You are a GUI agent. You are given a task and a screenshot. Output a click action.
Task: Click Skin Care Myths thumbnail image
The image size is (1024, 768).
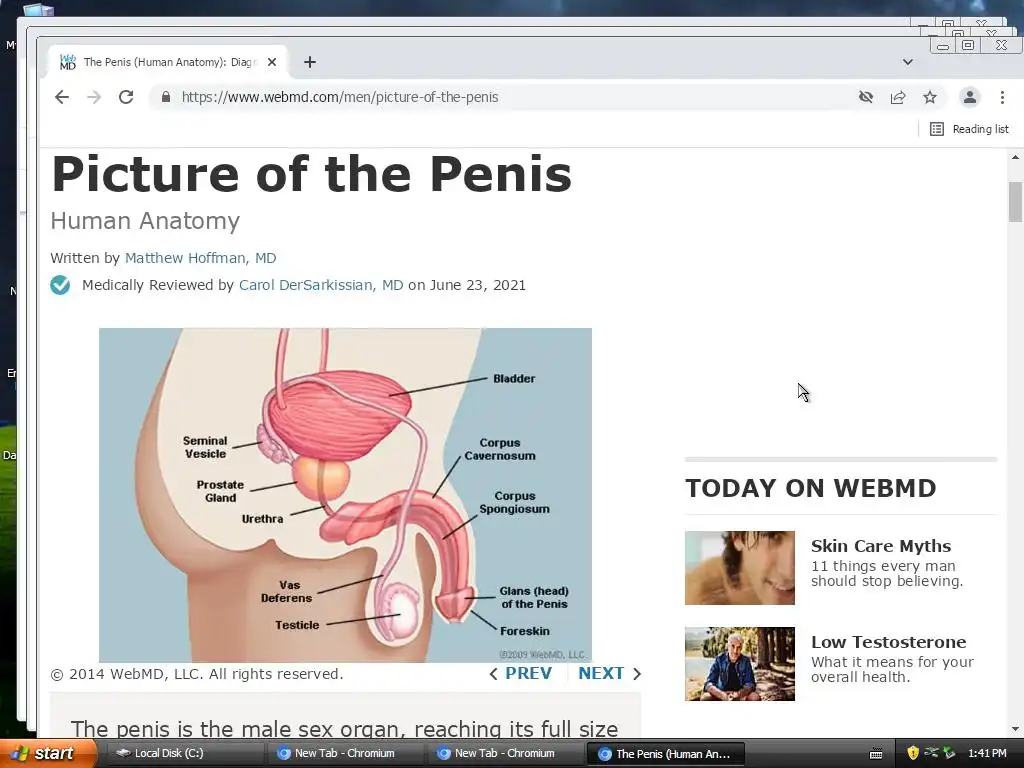point(740,568)
